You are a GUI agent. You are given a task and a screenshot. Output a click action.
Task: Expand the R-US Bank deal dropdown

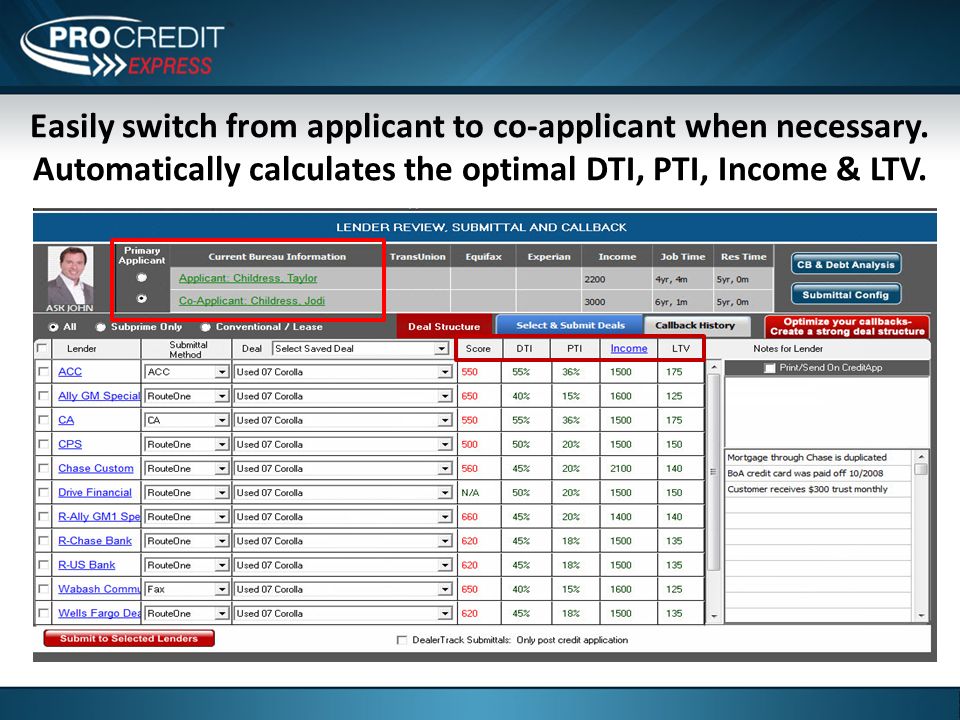343,565
